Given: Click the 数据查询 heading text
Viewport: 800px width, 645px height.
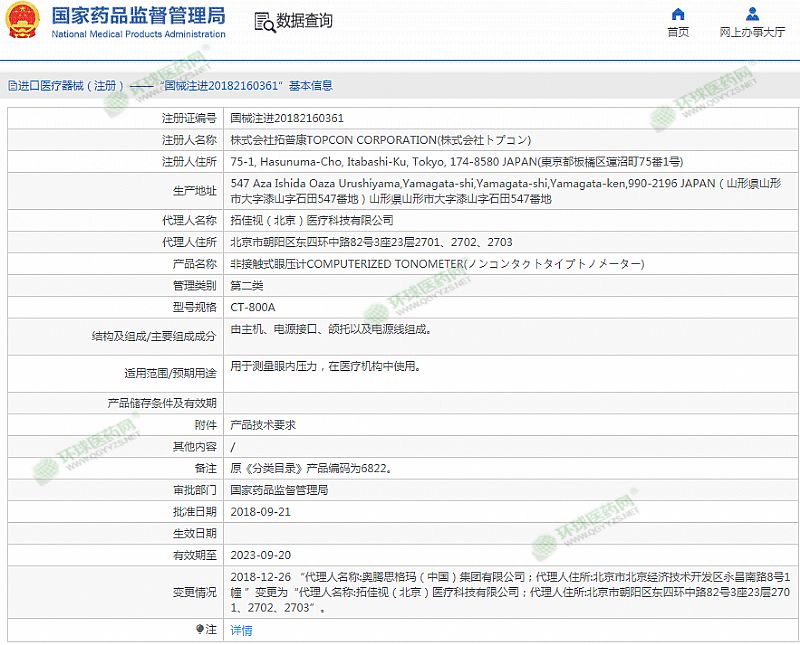Looking at the screenshot, I should click(x=305, y=21).
